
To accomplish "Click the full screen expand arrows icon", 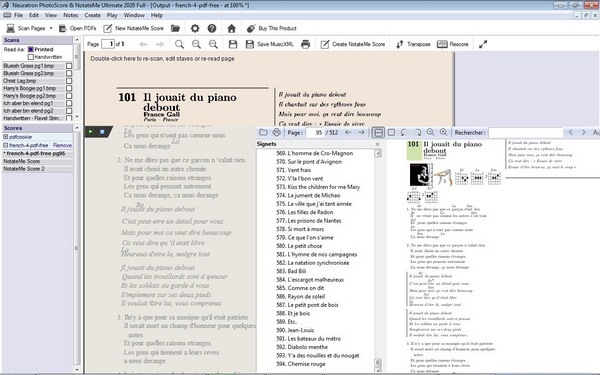I will pyautogui.click(x=483, y=44).
